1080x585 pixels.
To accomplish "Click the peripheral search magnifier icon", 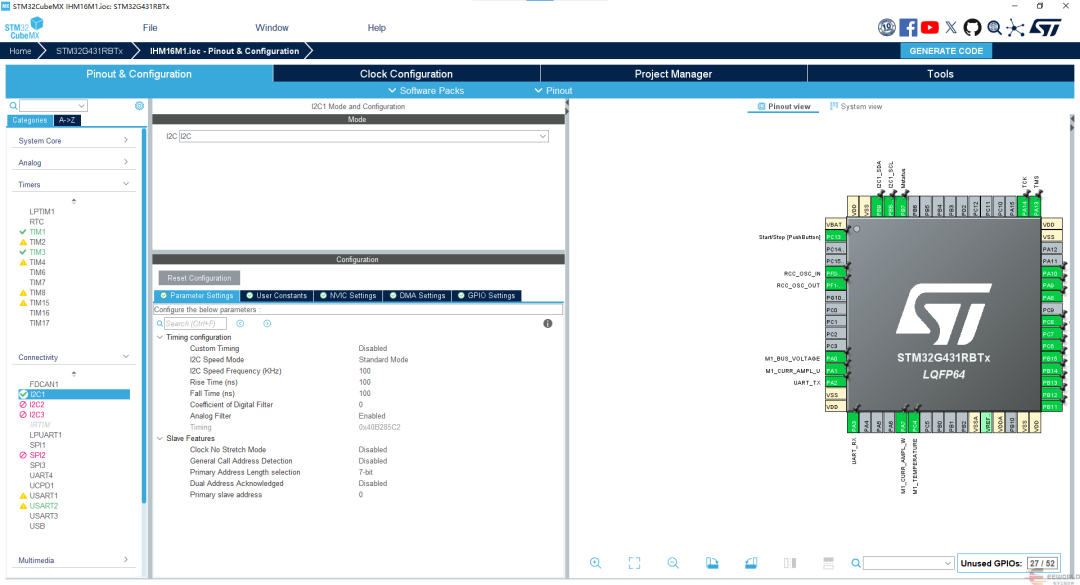I will point(13,106).
